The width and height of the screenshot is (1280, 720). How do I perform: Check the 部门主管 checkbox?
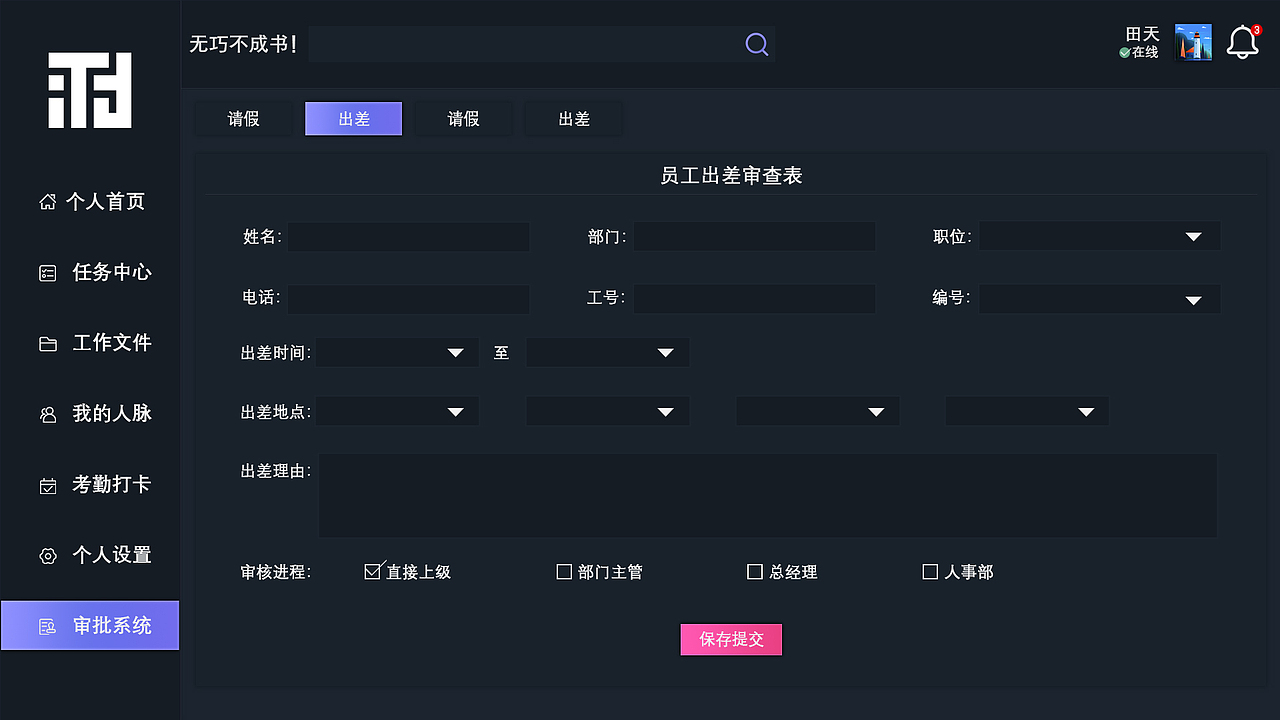(x=564, y=571)
